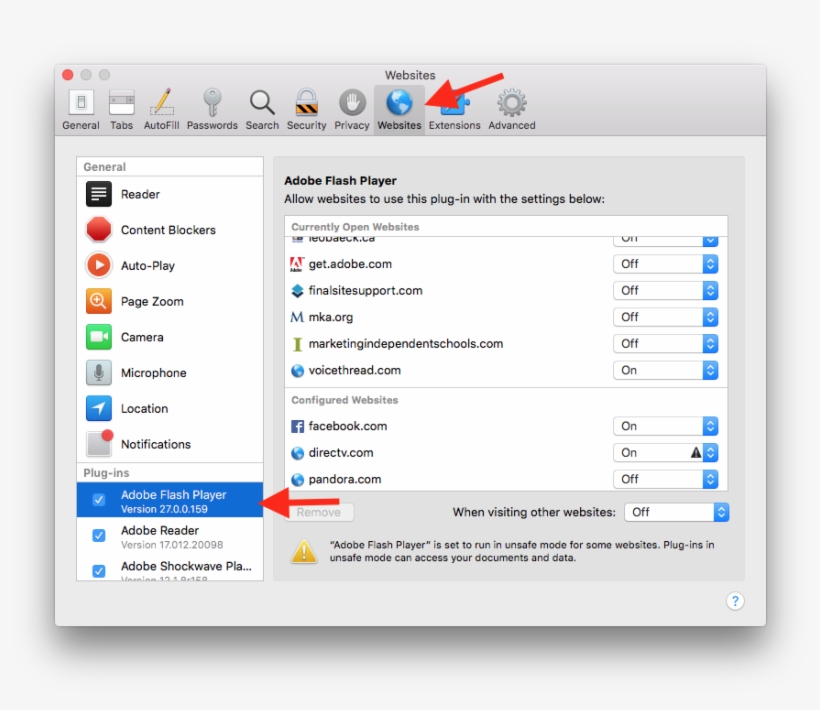This screenshot has height=710, width=820.
Task: Click the get.adobe.com Adobe favicon
Action: 297,264
